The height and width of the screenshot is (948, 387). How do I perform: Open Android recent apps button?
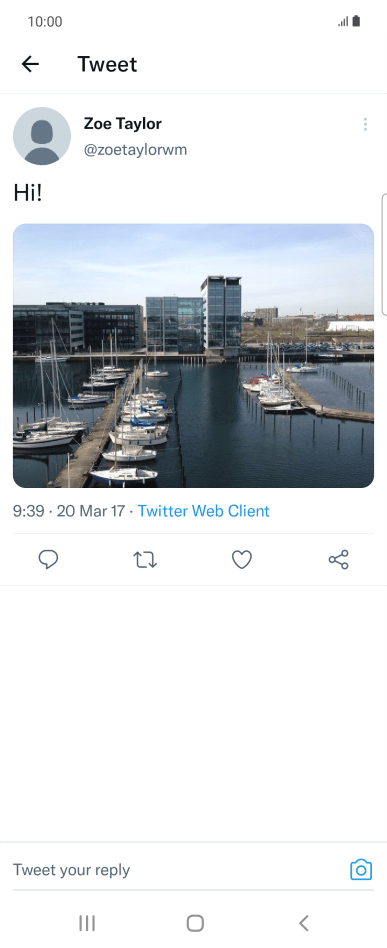pyautogui.click(x=87, y=923)
